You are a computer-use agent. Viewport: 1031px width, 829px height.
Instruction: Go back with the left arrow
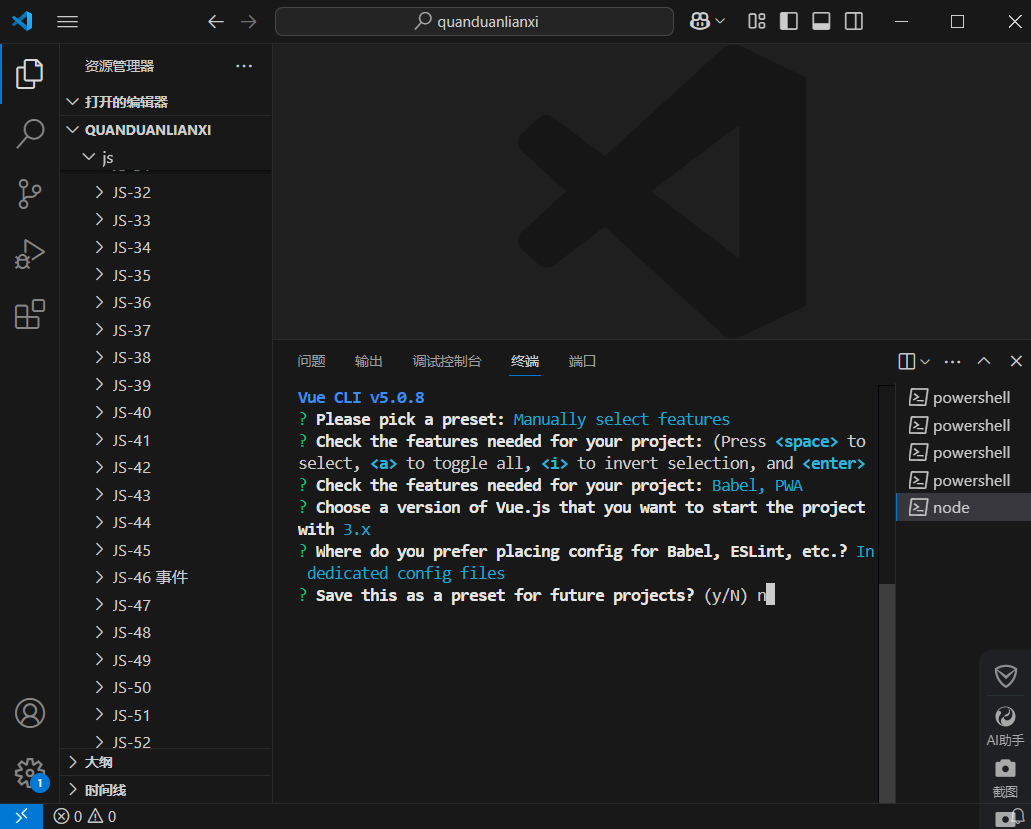(x=216, y=22)
